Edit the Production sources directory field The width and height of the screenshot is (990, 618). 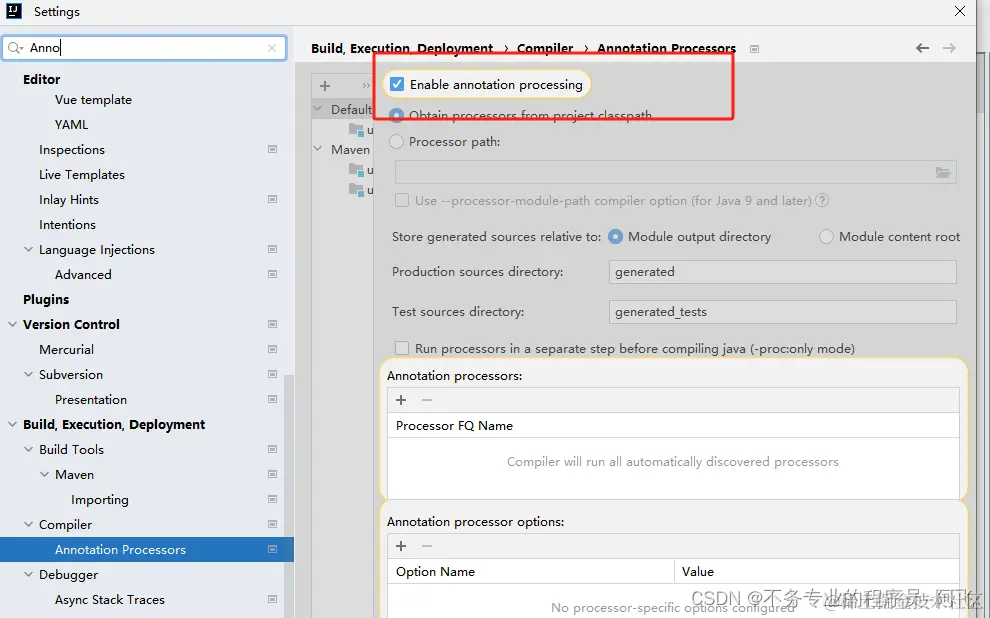pyautogui.click(x=782, y=272)
